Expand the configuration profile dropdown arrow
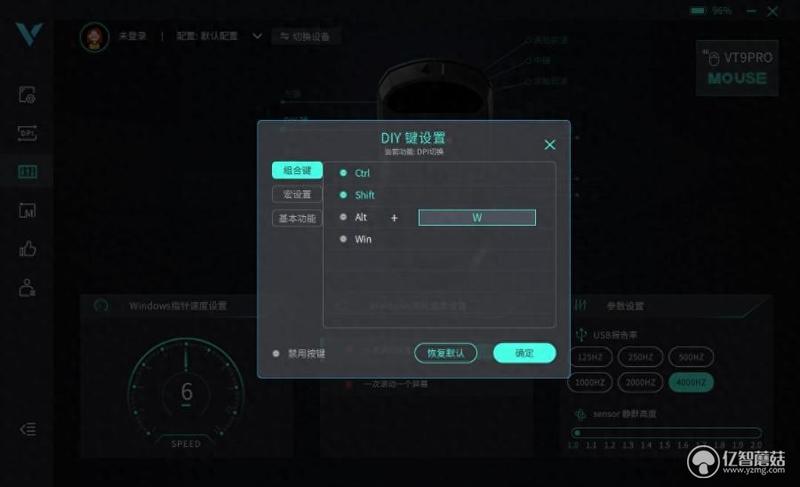This screenshot has width=800, height=487. 258,36
